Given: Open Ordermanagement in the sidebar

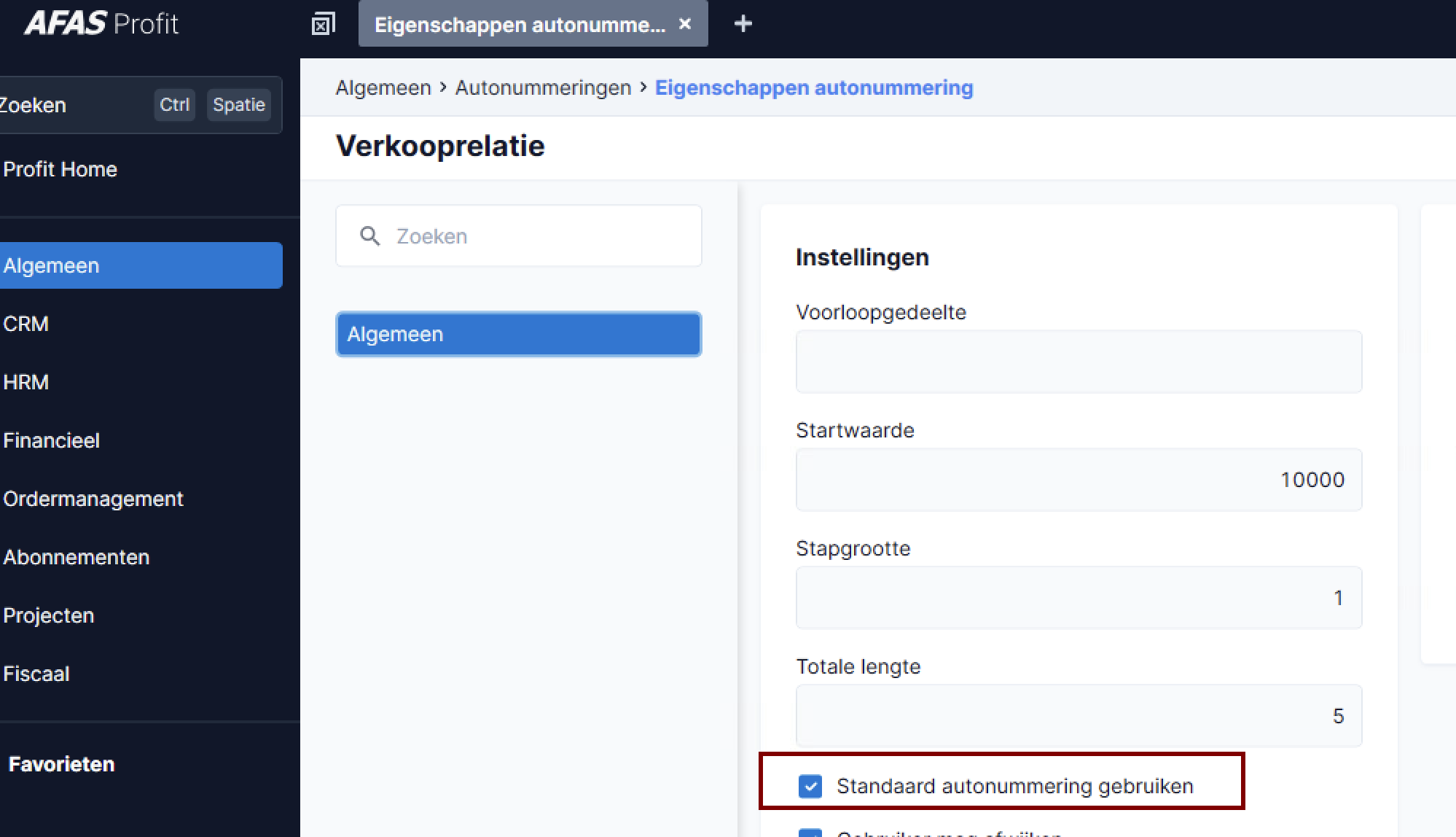Looking at the screenshot, I should 93,499.
